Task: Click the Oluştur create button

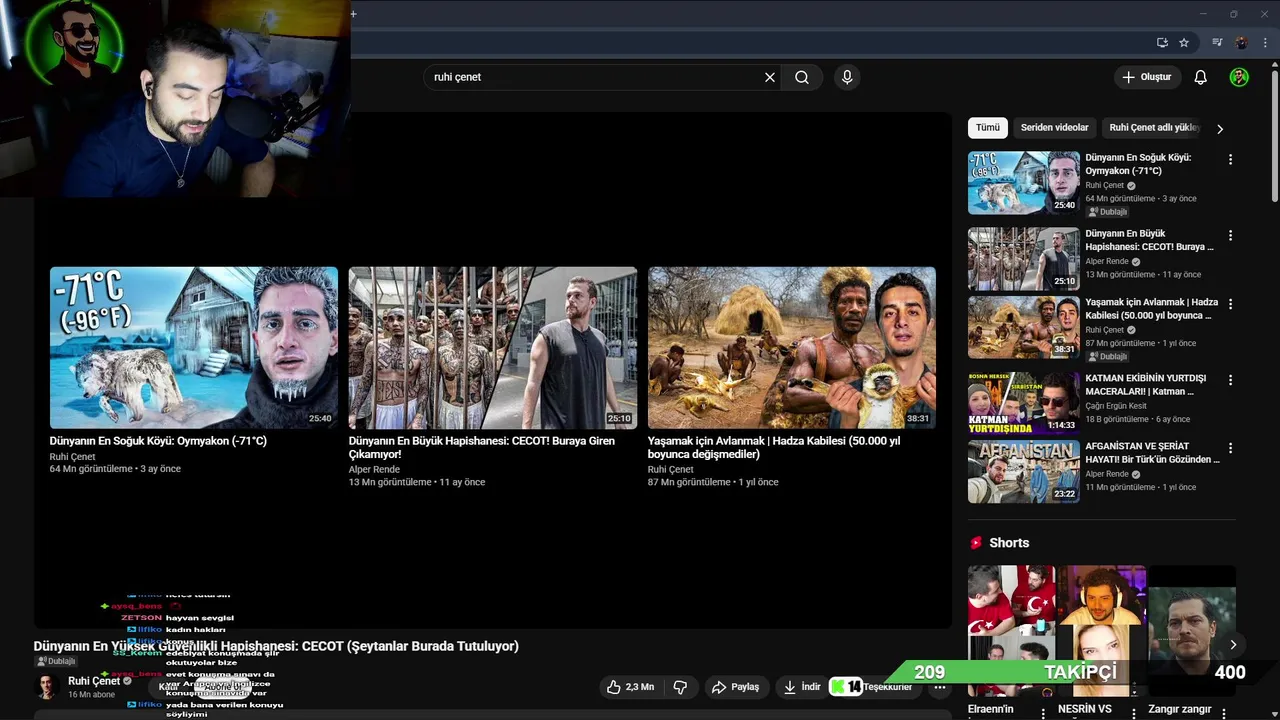Action: coord(1147,77)
